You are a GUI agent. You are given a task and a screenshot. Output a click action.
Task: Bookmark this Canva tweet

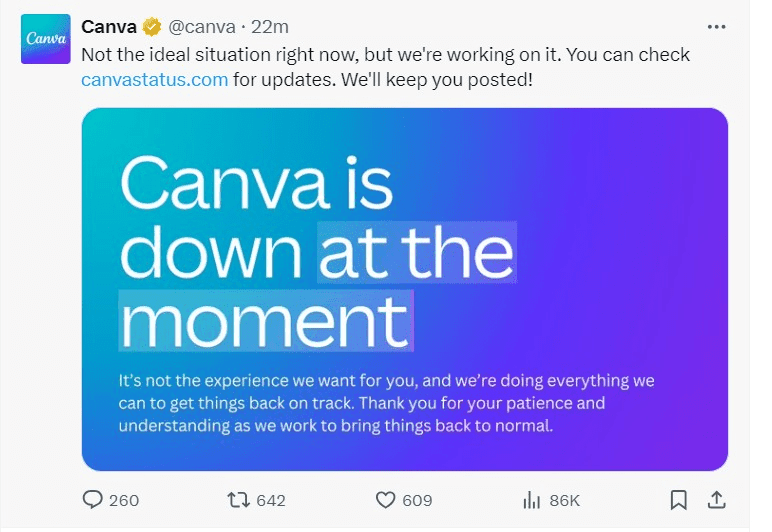coord(678,499)
